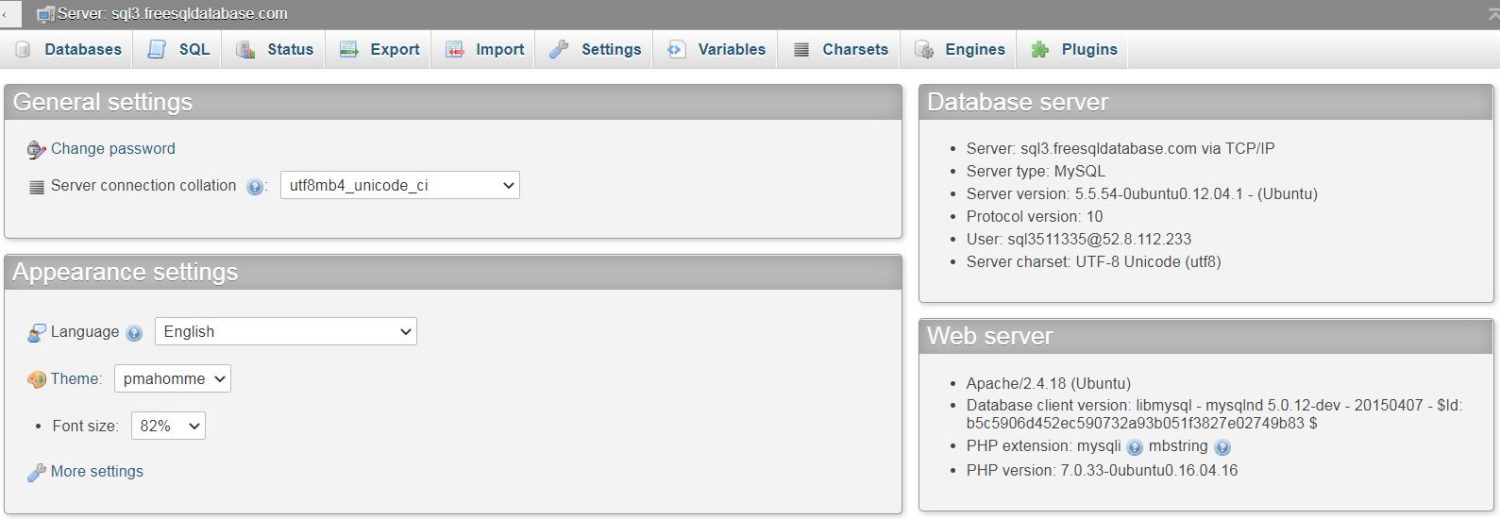Image resolution: width=1500 pixels, height=519 pixels.
Task: Open the Change password link
Action: tap(113, 149)
